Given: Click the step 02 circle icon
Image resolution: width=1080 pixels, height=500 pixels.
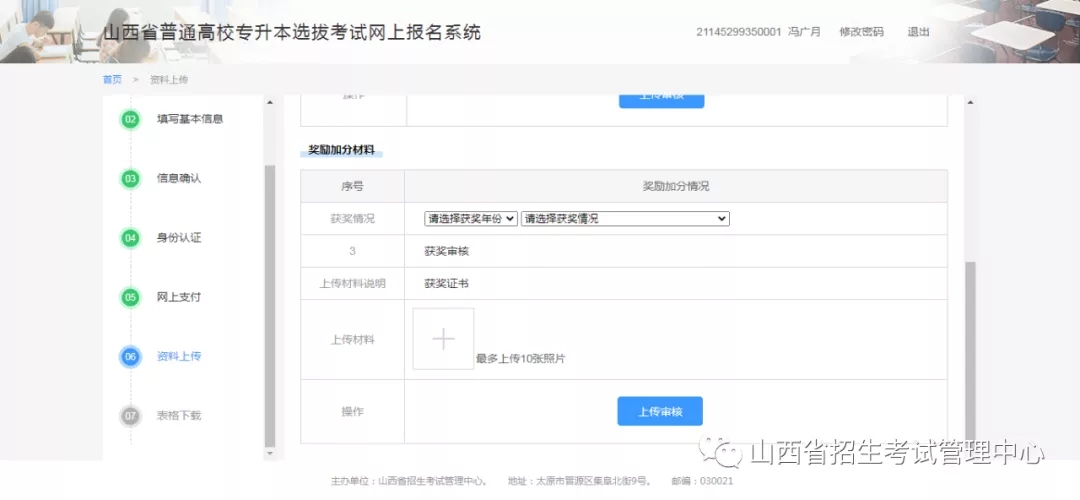Looking at the screenshot, I should (130, 119).
